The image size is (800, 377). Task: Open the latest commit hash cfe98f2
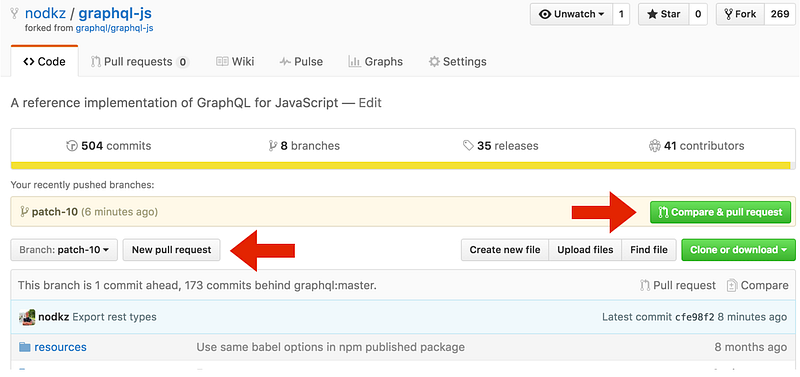pyautogui.click(x=694, y=317)
